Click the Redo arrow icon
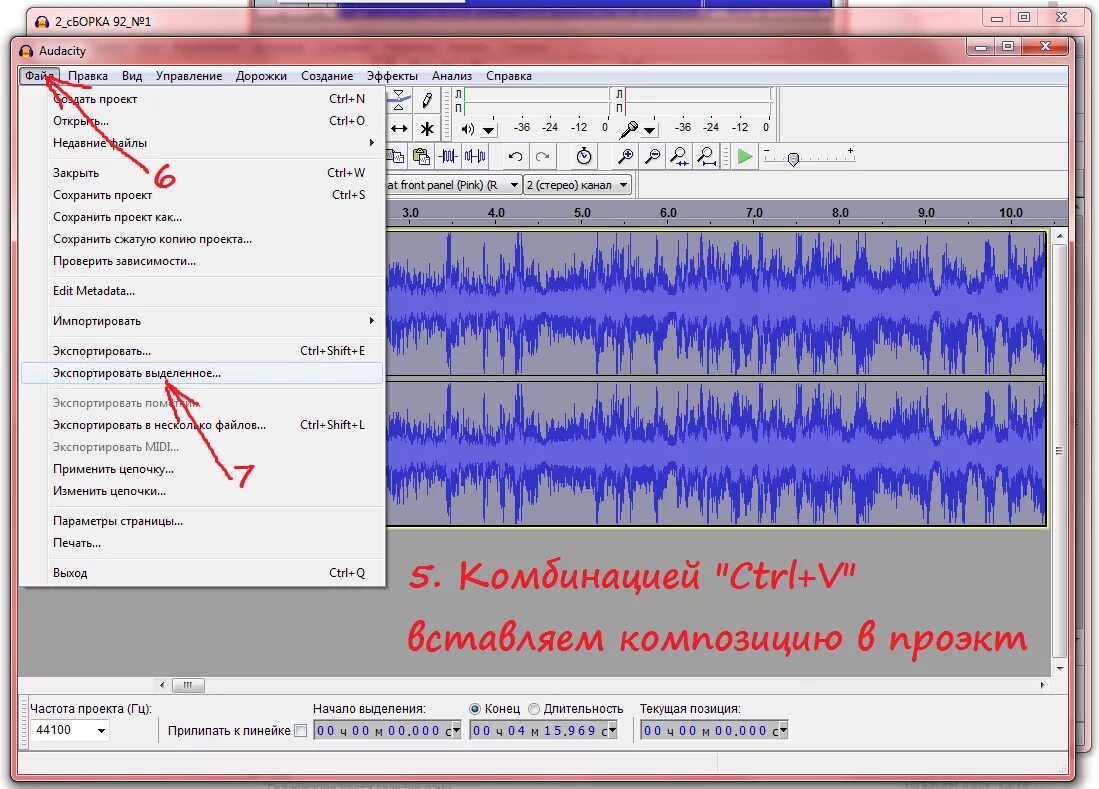Viewport: 1099px width, 789px height. 542,156
